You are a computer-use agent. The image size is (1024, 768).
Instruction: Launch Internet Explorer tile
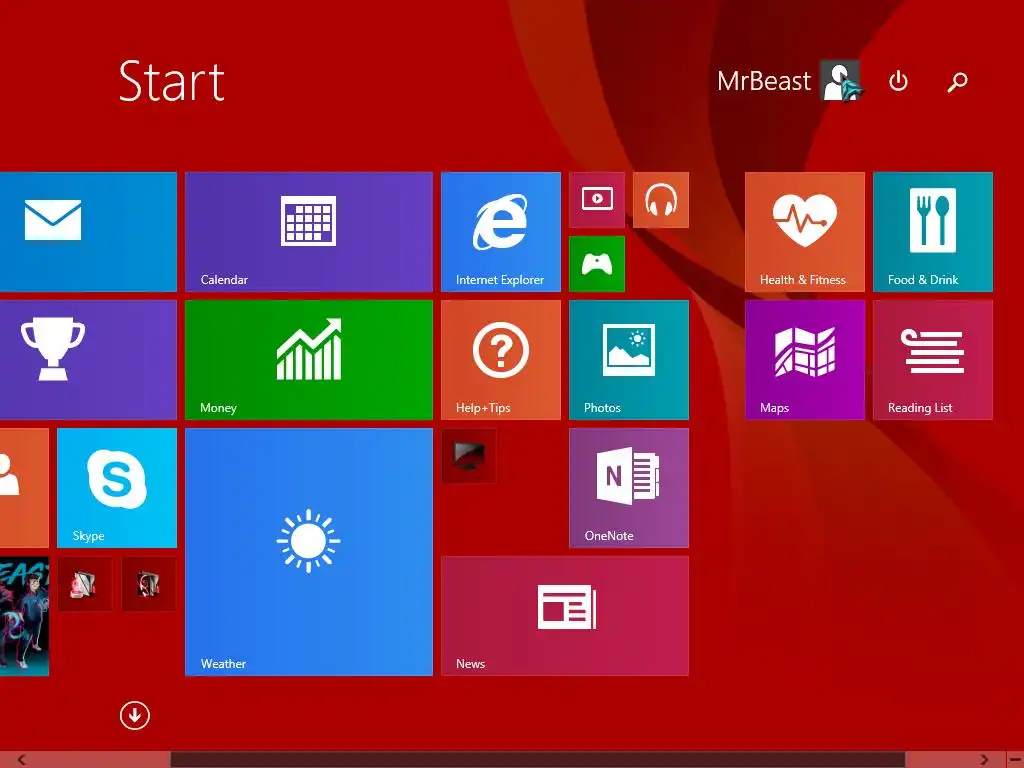501,232
